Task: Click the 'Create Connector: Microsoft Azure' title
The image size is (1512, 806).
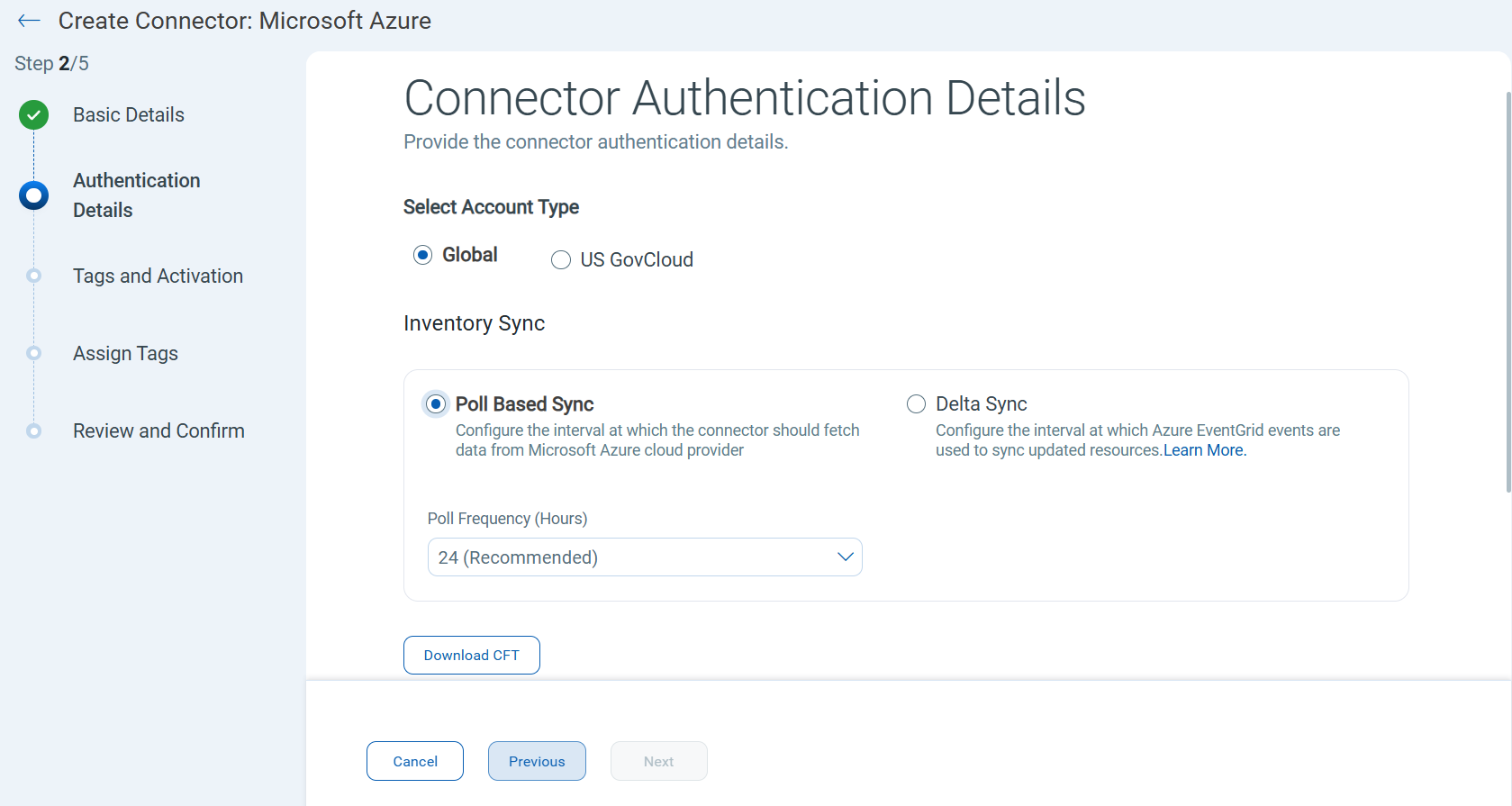Action: [x=245, y=22]
